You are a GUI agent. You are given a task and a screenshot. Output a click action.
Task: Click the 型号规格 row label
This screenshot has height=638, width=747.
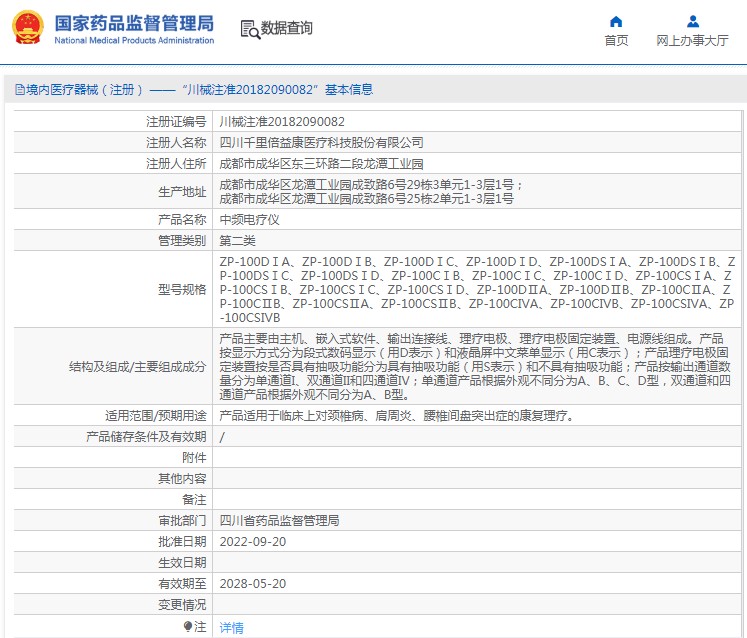tap(182, 290)
